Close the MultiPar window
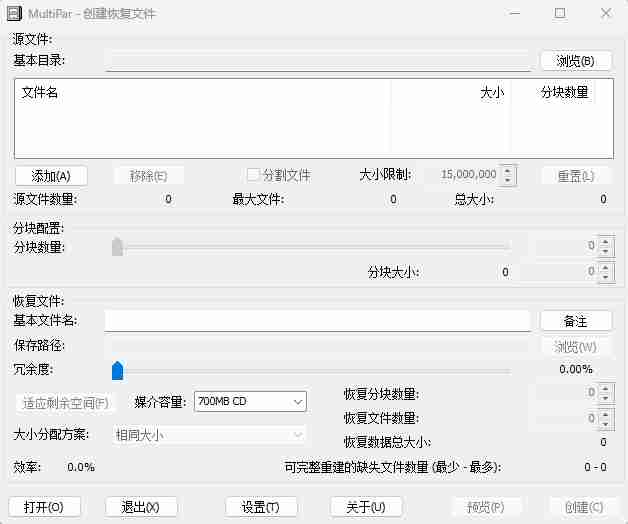Screen dimensions: 628x524 606,13
